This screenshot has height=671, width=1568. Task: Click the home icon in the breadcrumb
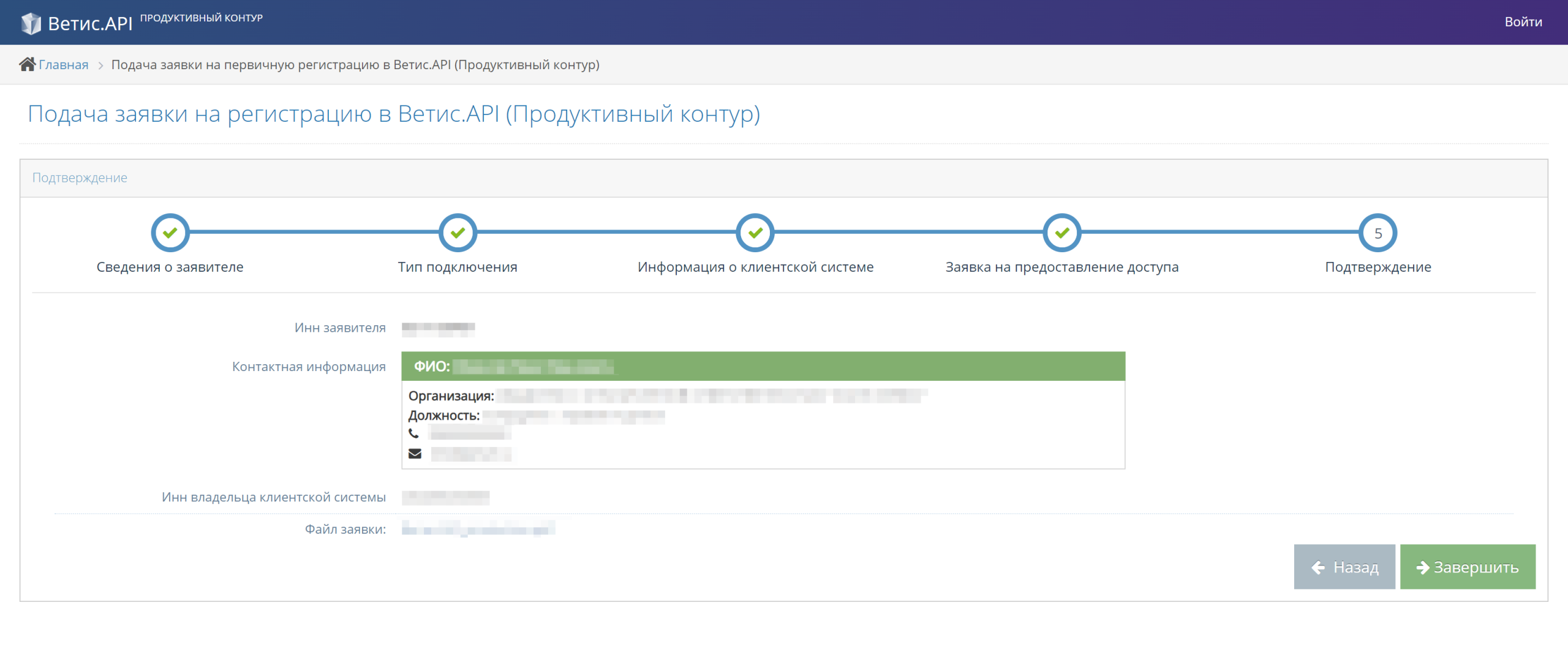(x=28, y=64)
